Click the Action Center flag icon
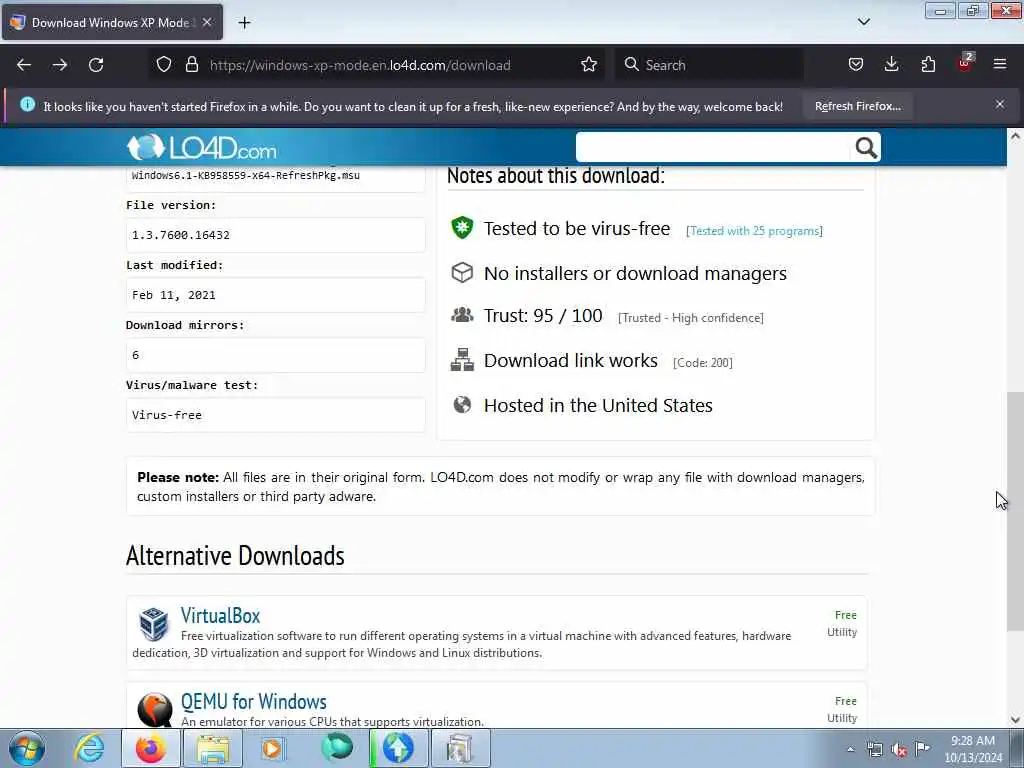The height and width of the screenshot is (768, 1024). coord(922,748)
